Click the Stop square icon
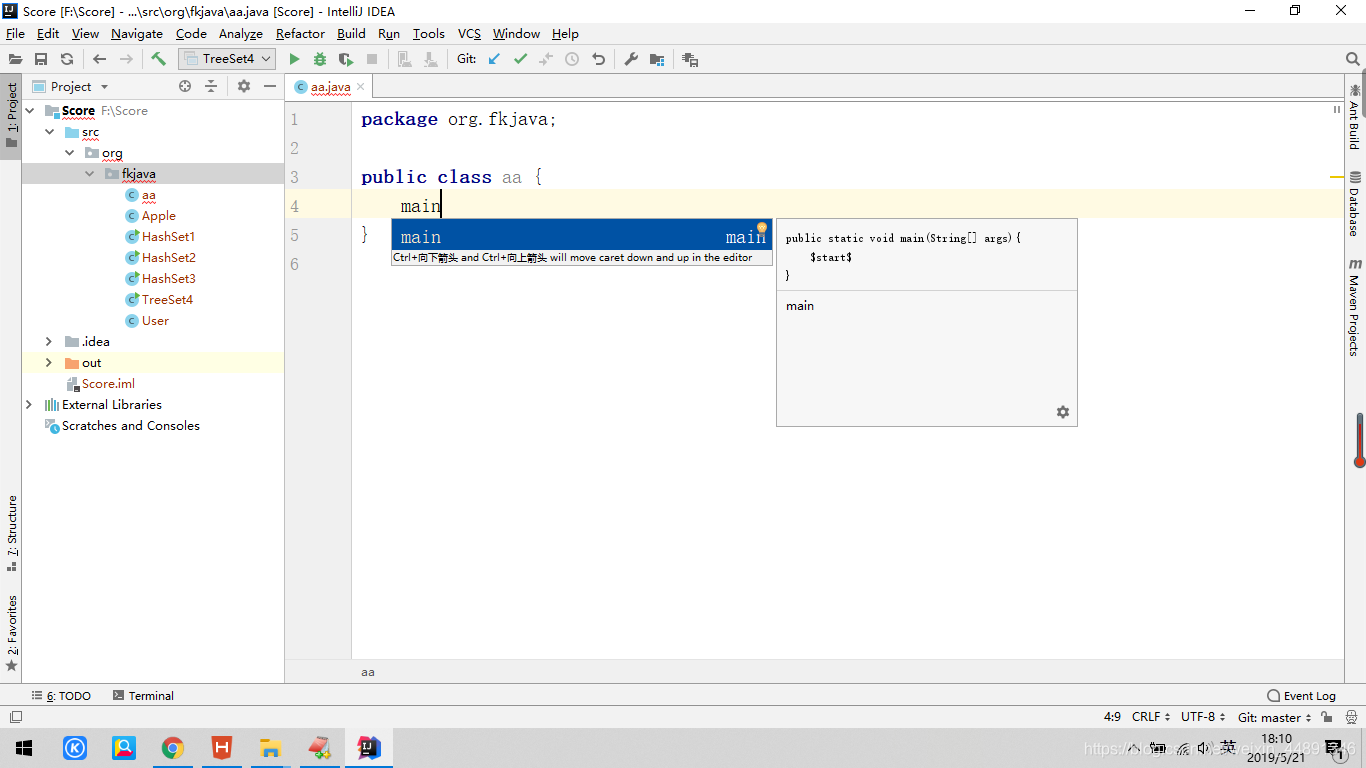 coord(372,59)
